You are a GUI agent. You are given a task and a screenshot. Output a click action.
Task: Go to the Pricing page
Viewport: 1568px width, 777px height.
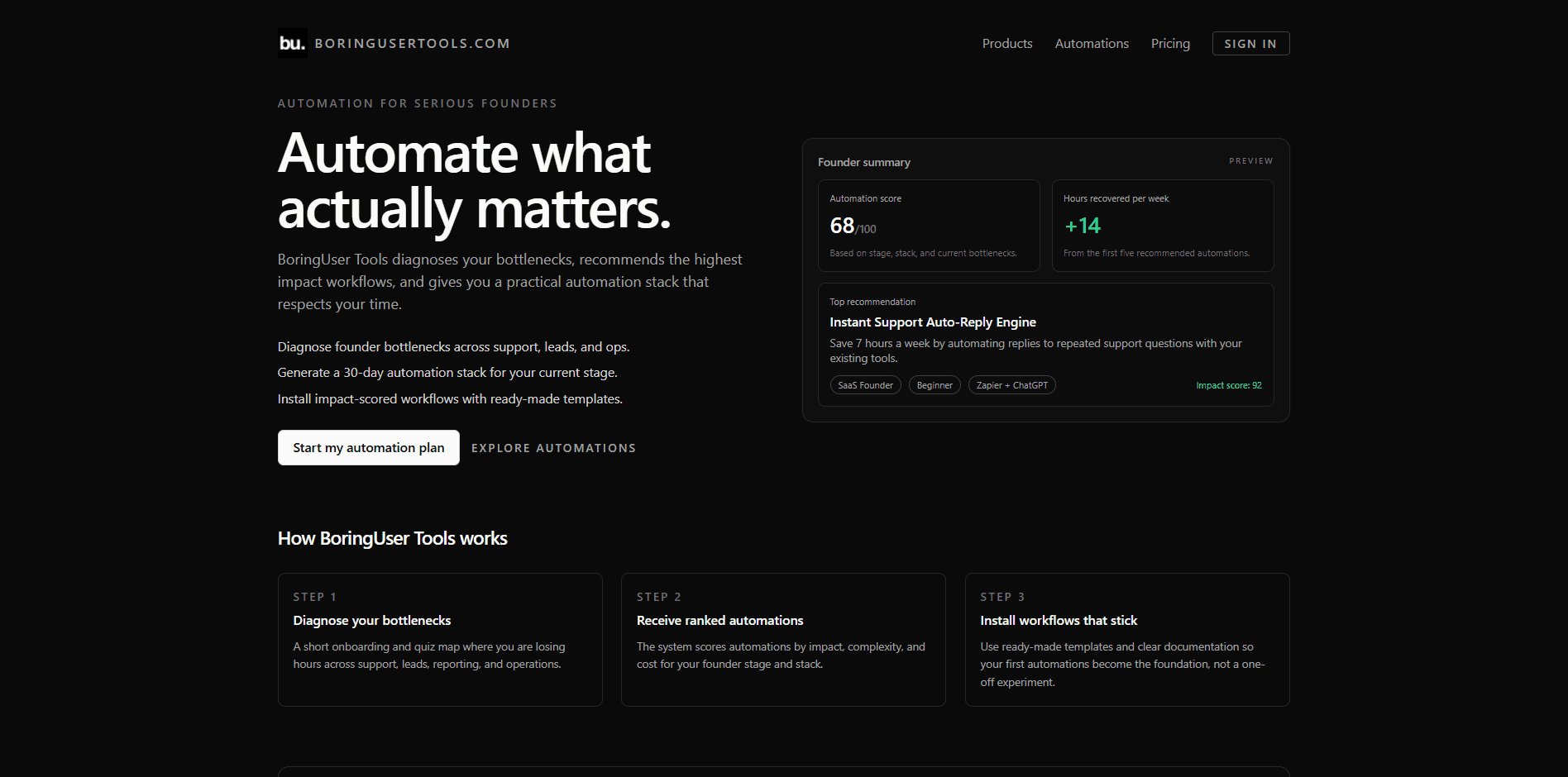pos(1169,43)
